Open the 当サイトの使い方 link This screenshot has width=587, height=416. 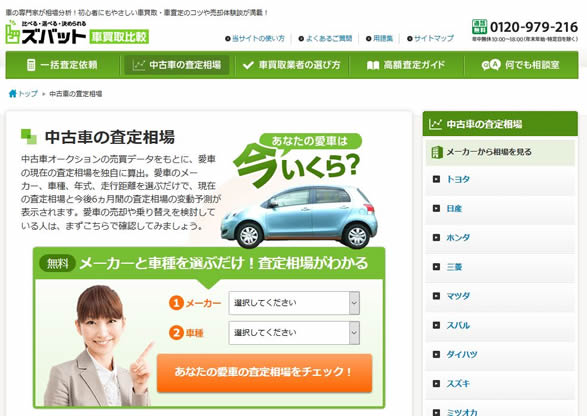(258, 39)
